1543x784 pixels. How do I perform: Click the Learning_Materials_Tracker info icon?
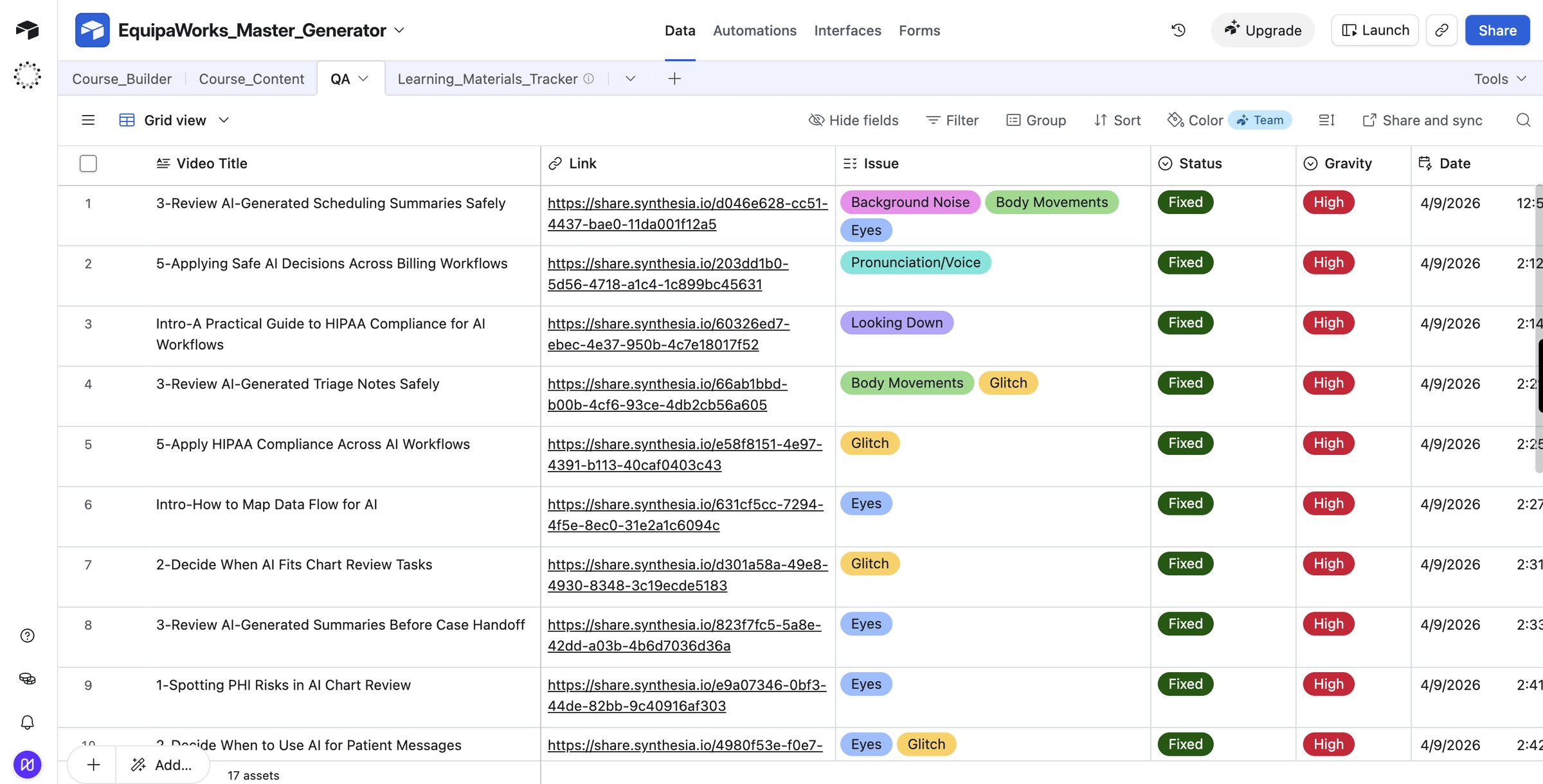click(588, 78)
